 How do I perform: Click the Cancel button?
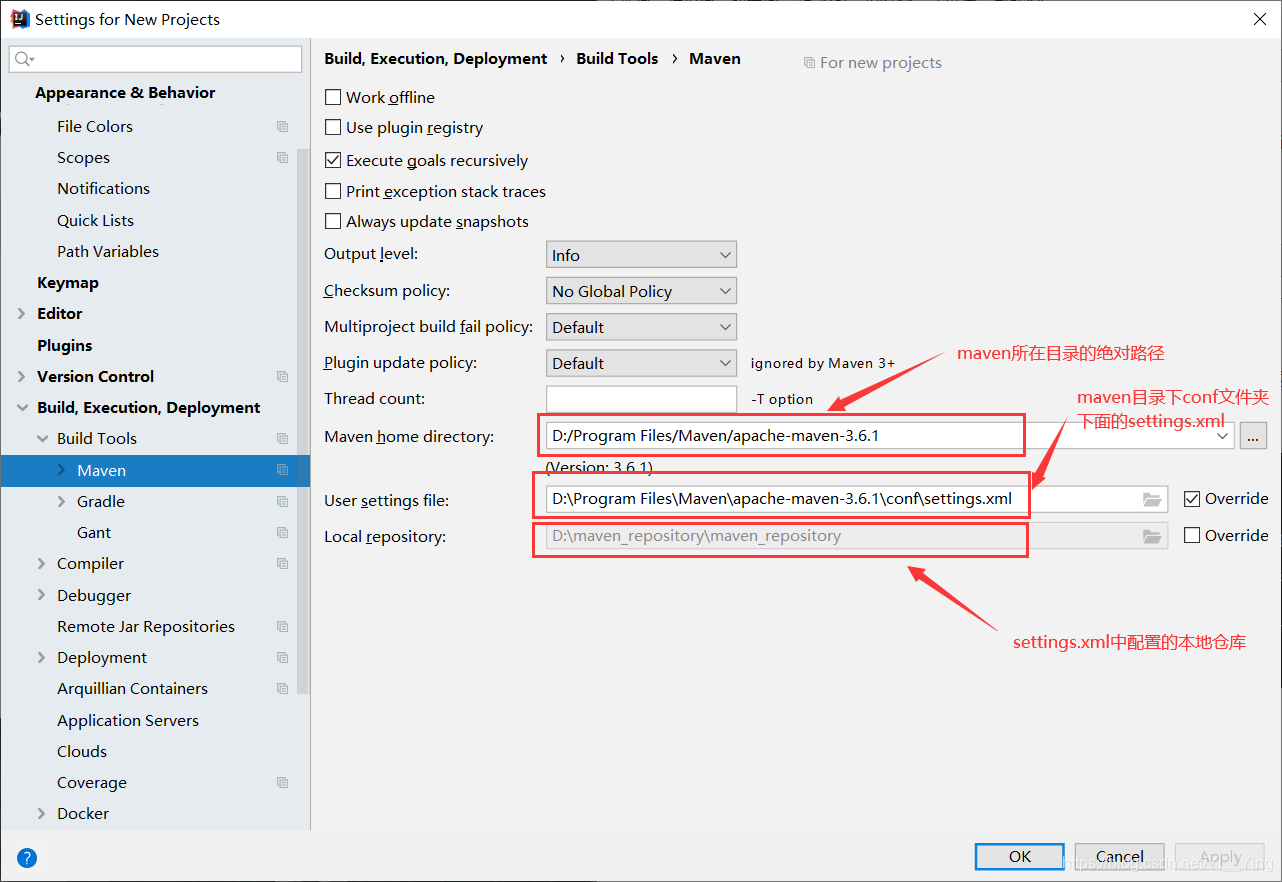[1120, 857]
